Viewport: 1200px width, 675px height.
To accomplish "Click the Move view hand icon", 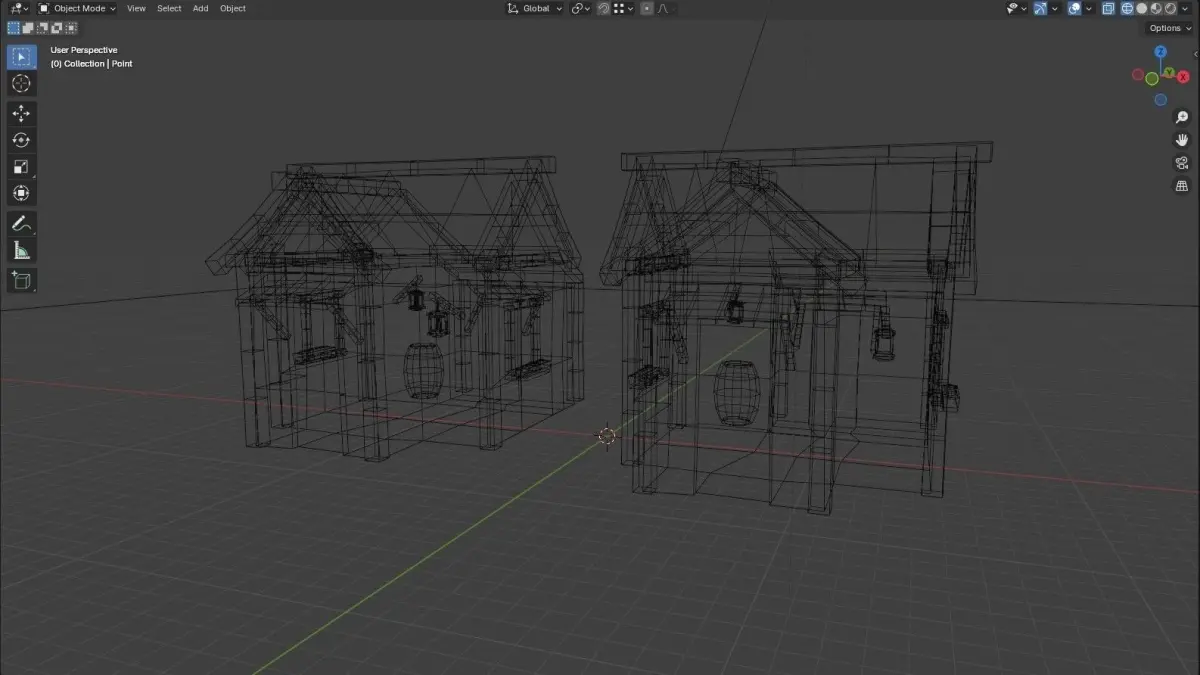I will [x=1182, y=140].
